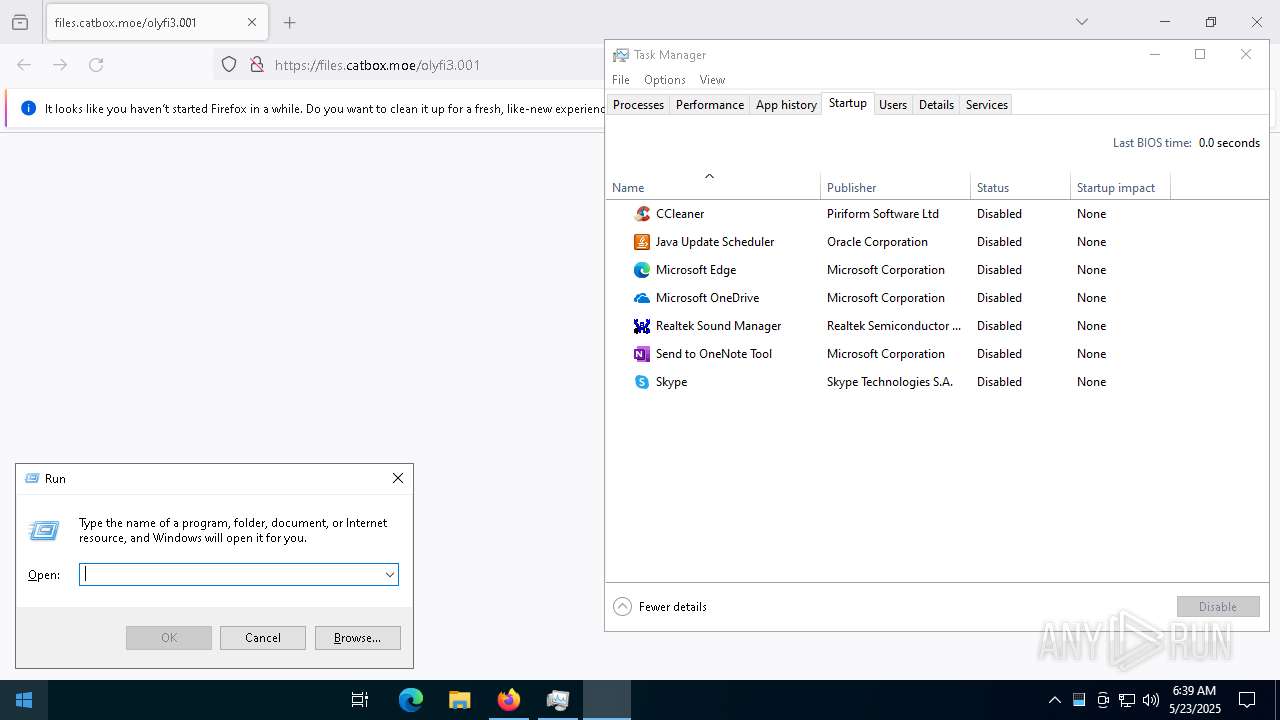Select the Startup tab
Image resolution: width=1280 pixels, height=720 pixels.
[848, 104]
